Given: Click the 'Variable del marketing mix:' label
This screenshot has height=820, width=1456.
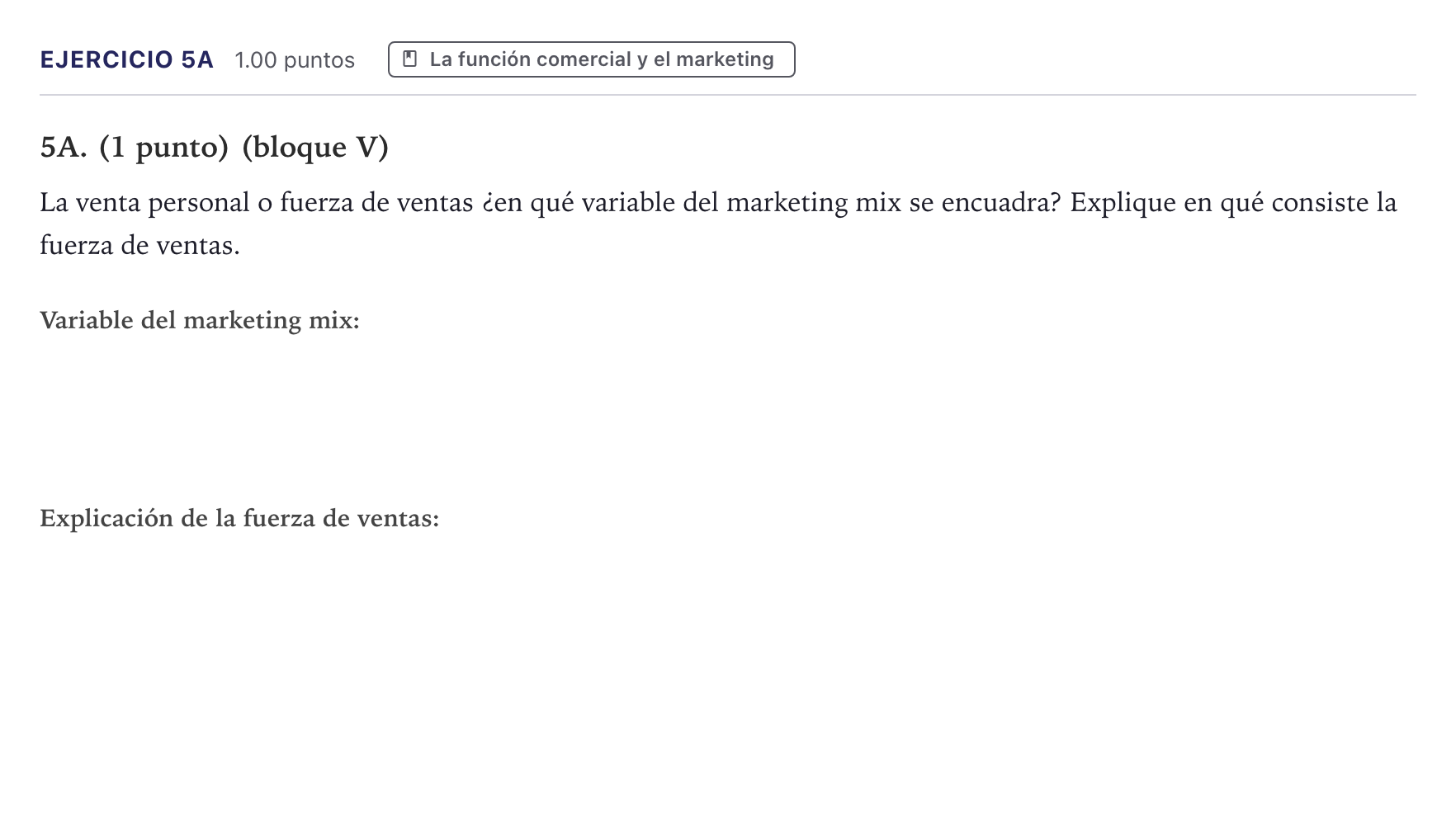Looking at the screenshot, I should [200, 320].
